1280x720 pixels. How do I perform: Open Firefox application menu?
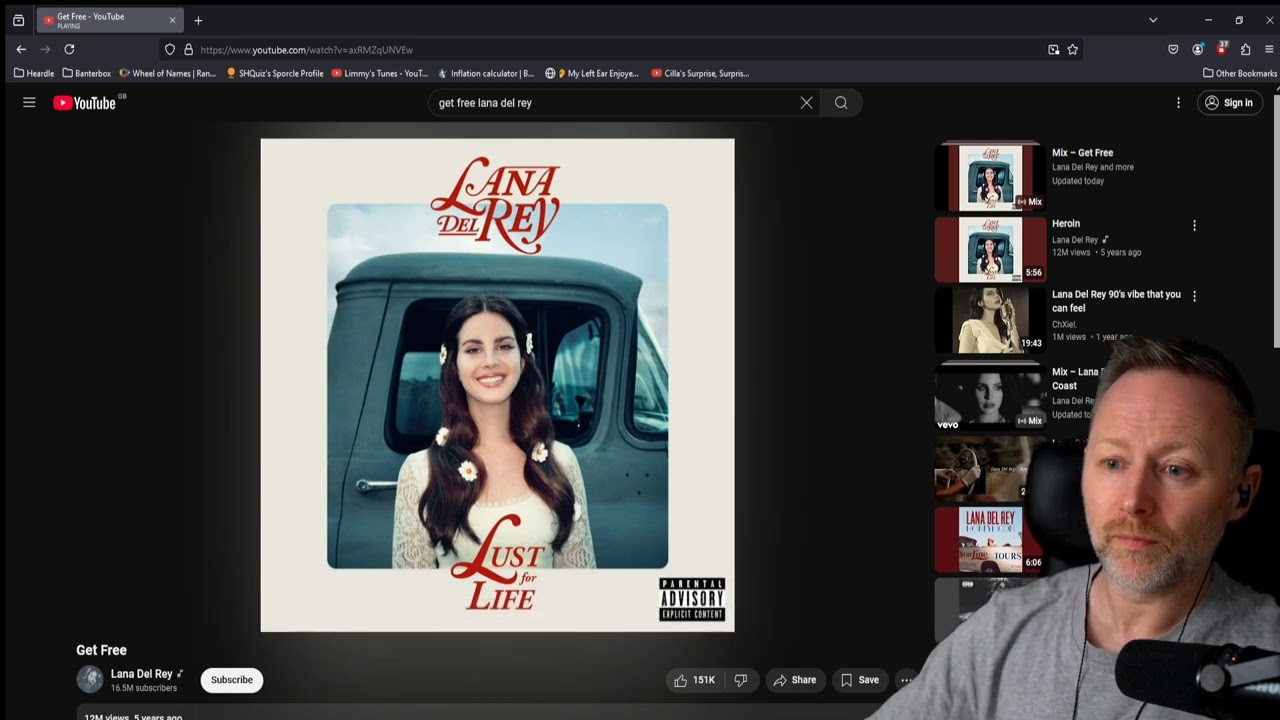(x=1269, y=49)
